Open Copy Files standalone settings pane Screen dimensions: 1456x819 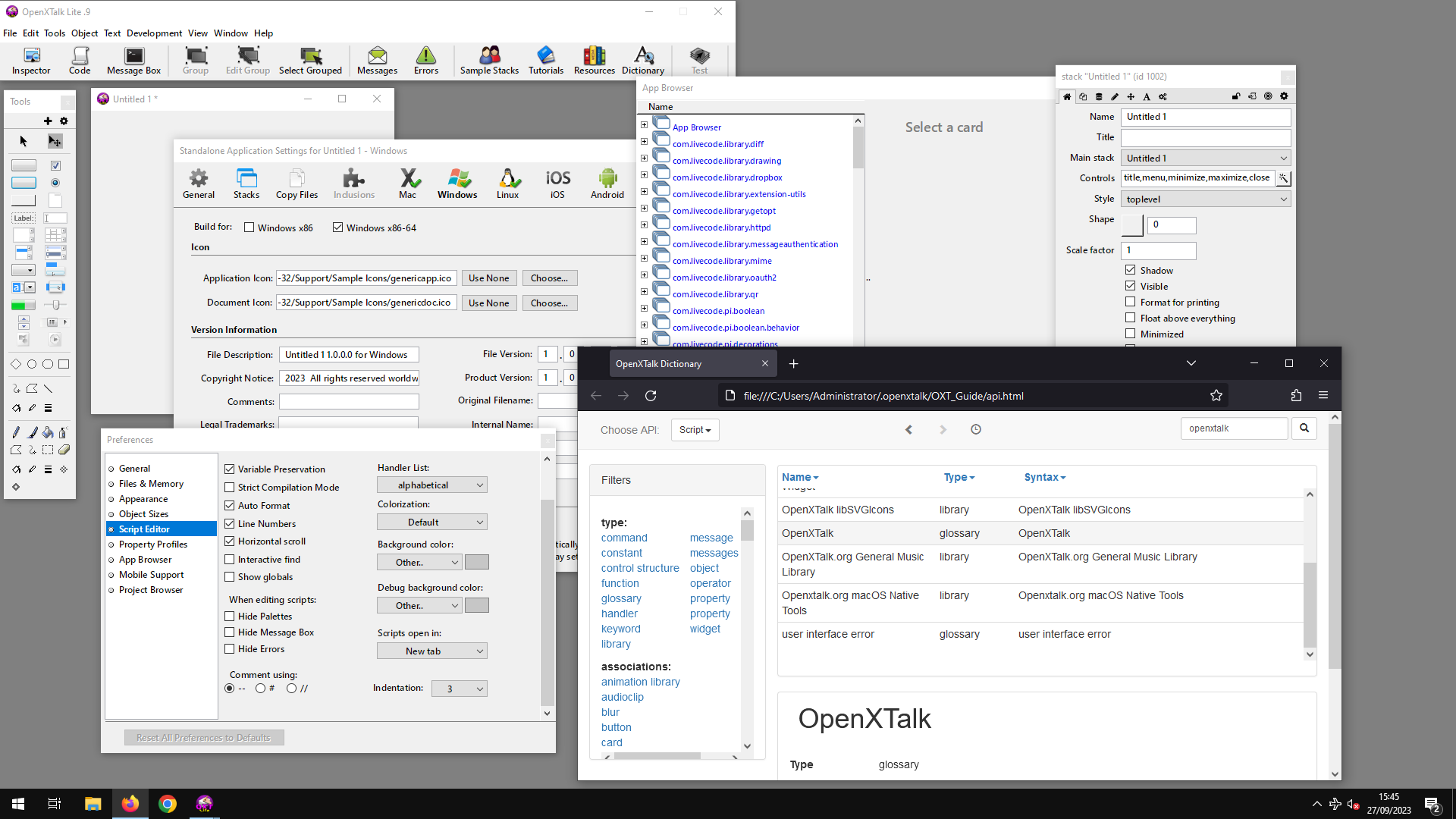point(297,184)
